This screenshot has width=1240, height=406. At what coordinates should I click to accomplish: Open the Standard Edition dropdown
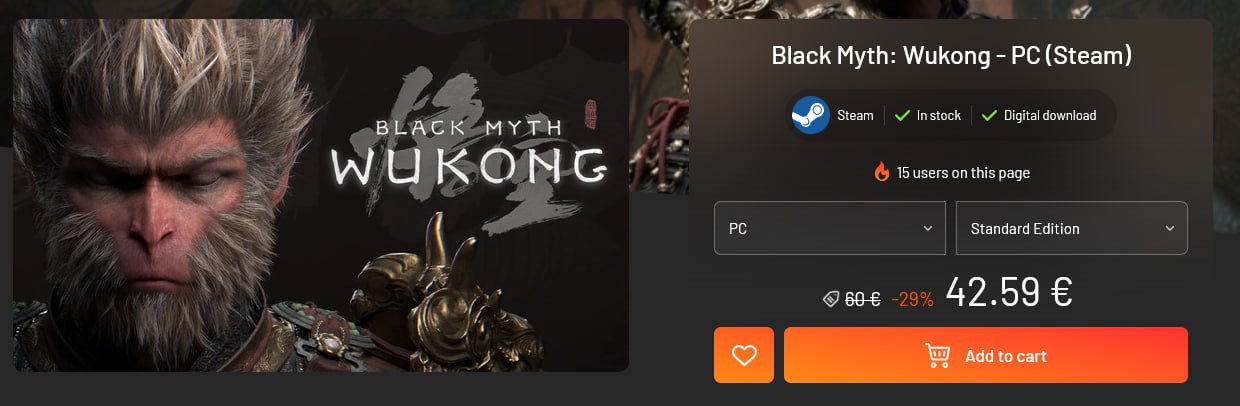pyautogui.click(x=1072, y=228)
